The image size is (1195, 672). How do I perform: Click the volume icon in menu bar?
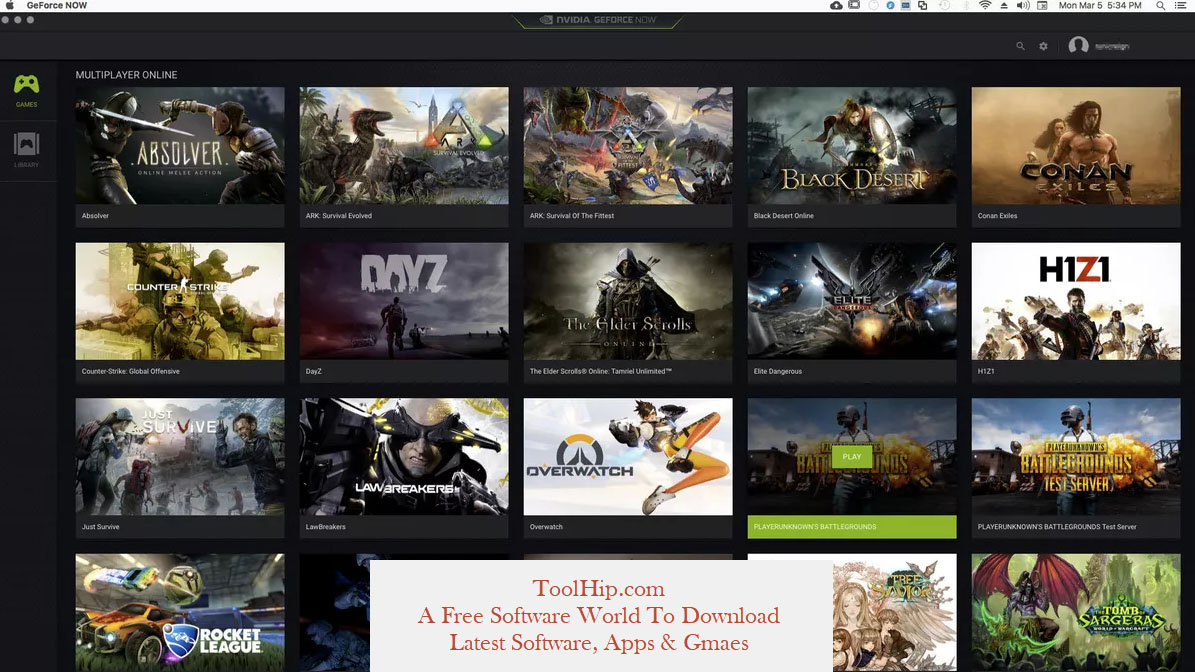click(1023, 5)
